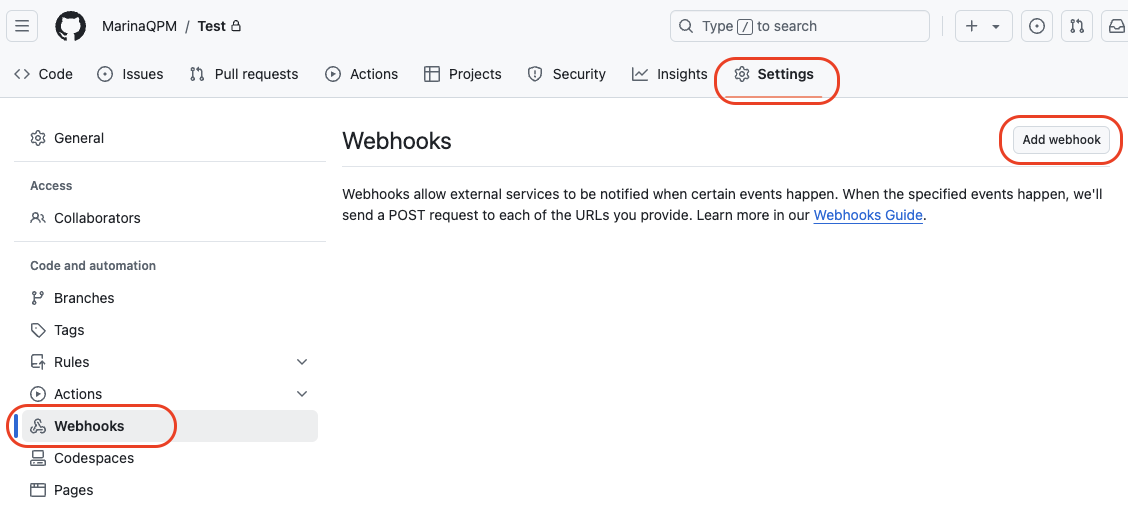Open the Webhooks Guide link

tap(867, 215)
